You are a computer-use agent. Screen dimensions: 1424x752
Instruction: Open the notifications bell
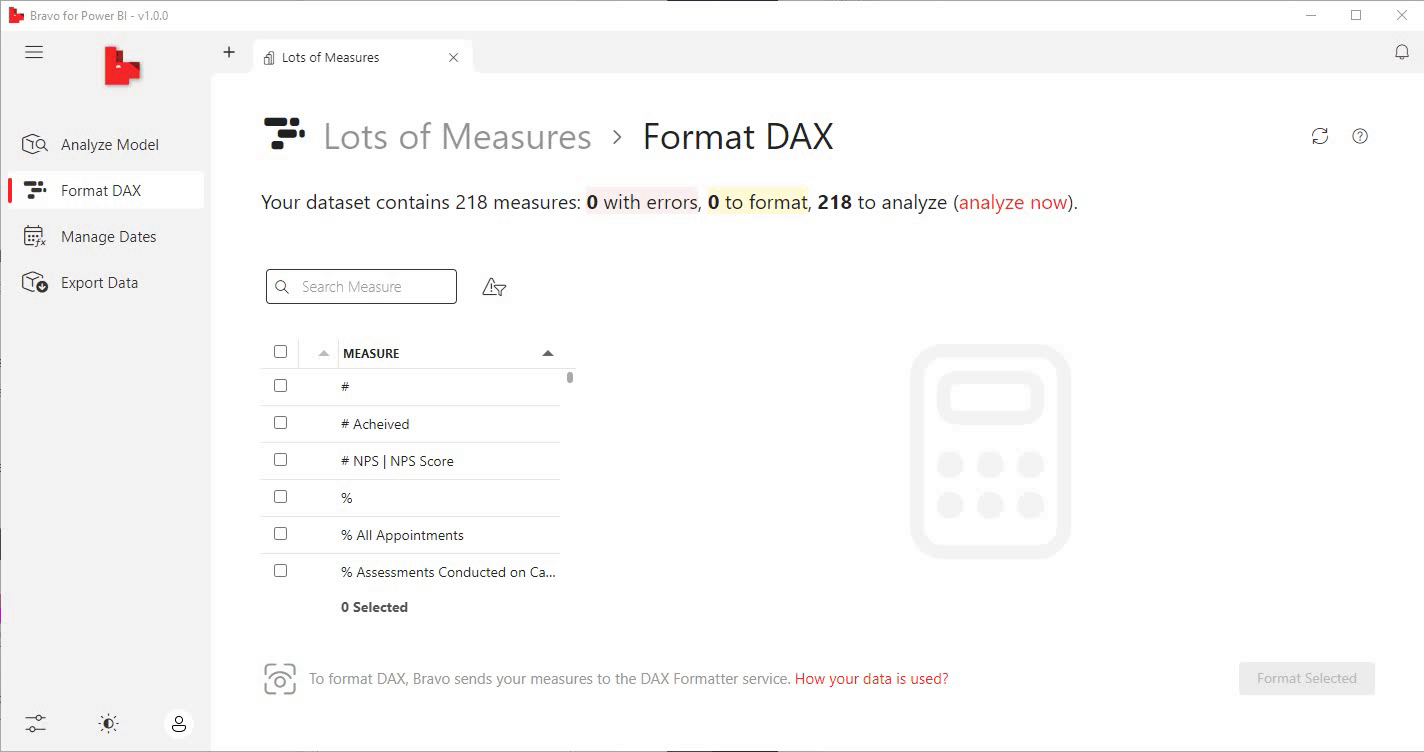[x=1402, y=51]
